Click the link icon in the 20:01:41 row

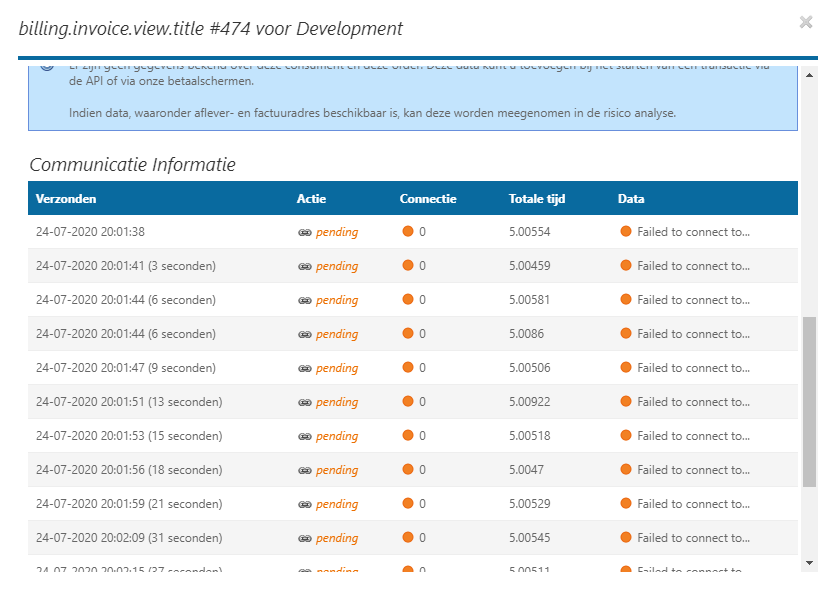pos(305,266)
